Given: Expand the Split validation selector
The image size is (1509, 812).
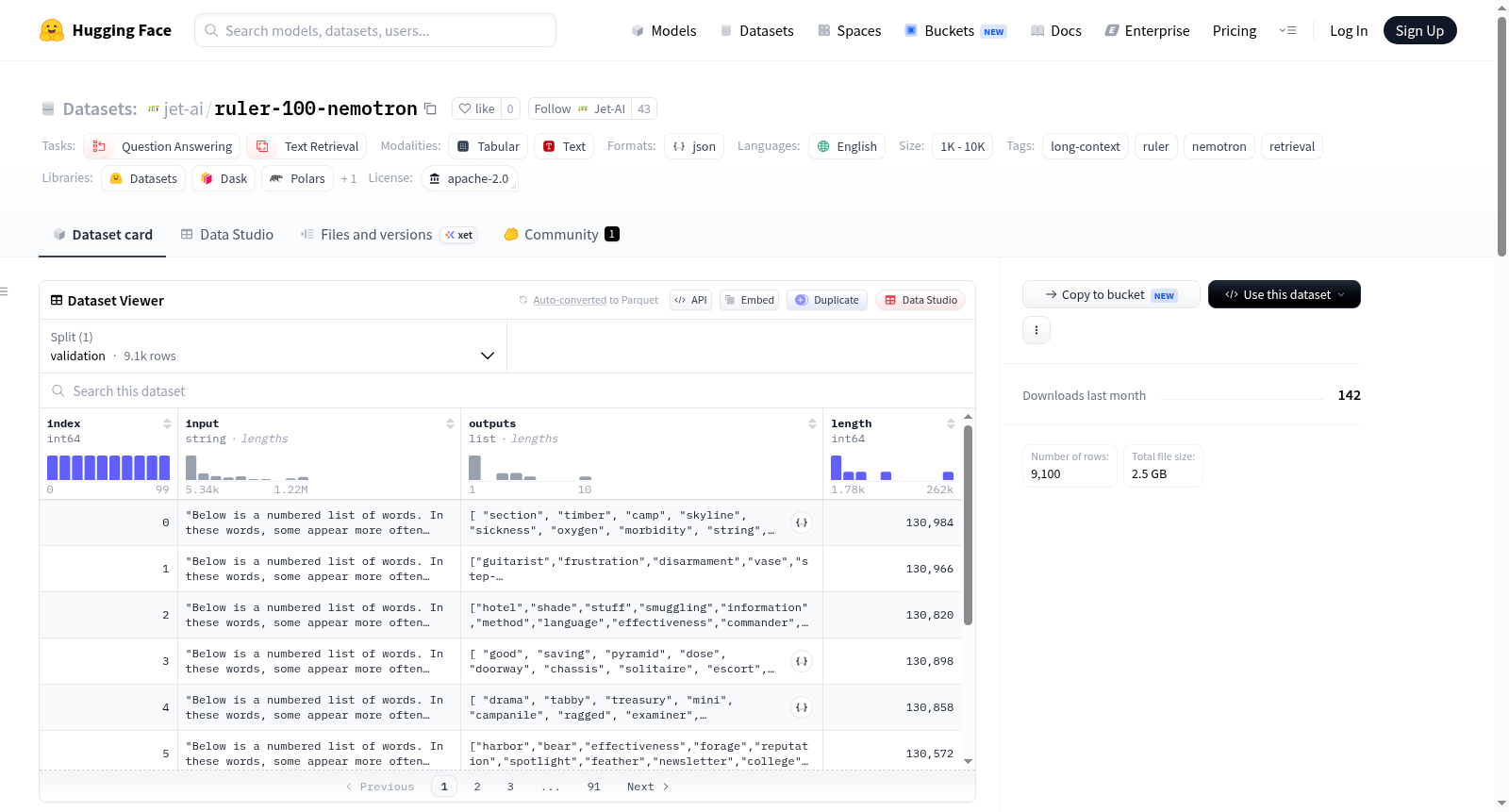Looking at the screenshot, I should click(273, 346).
